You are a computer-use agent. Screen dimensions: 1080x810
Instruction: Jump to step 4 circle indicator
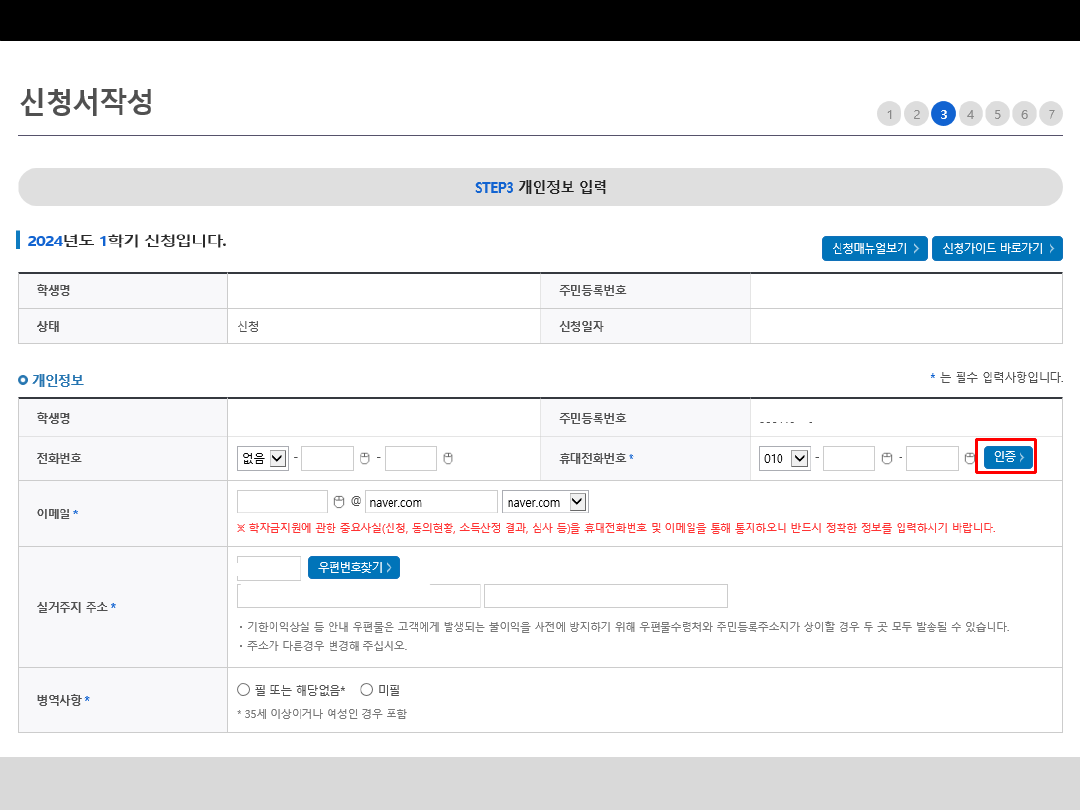coord(970,114)
